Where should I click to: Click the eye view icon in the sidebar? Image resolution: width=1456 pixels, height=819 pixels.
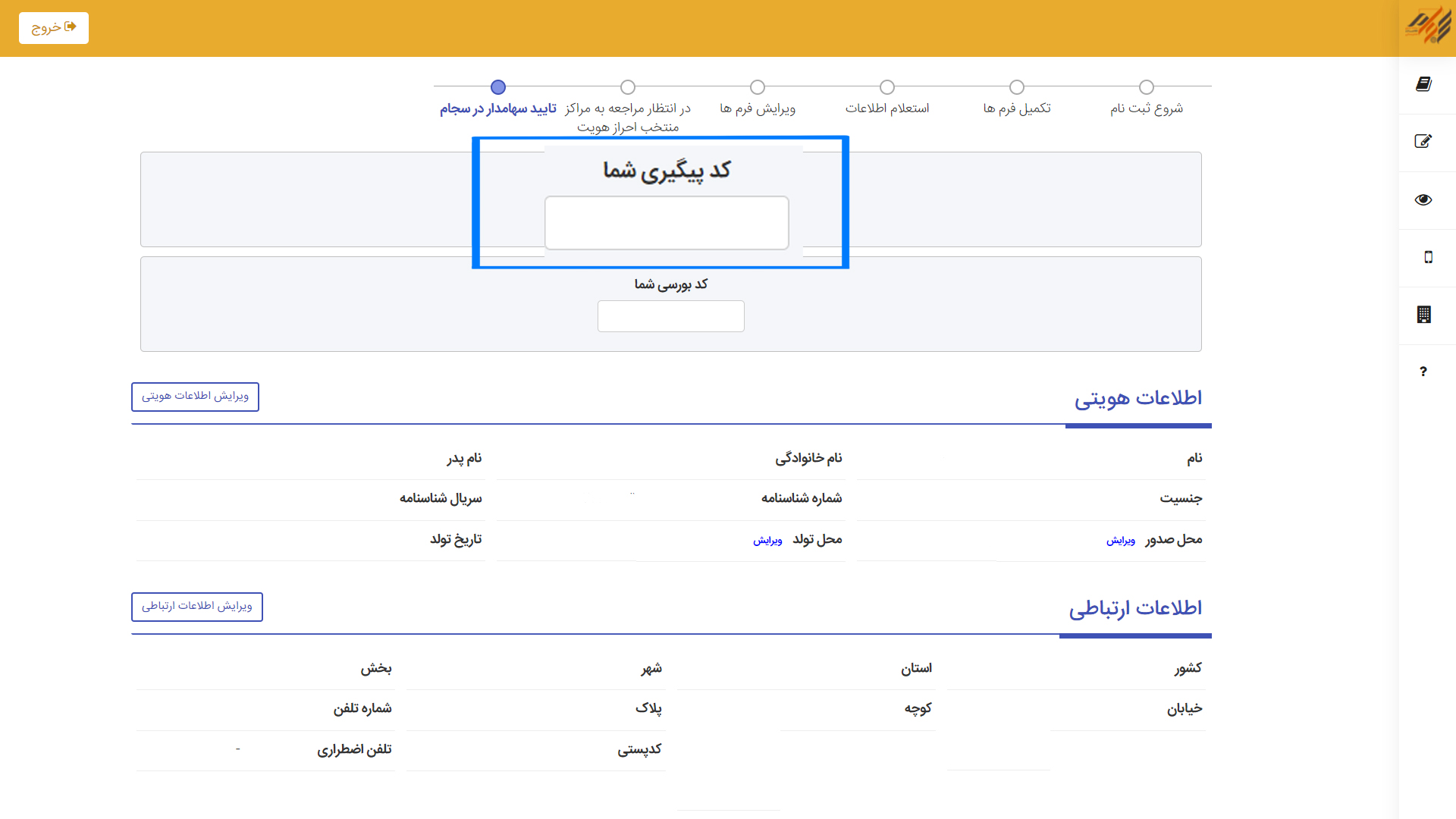coord(1423,199)
